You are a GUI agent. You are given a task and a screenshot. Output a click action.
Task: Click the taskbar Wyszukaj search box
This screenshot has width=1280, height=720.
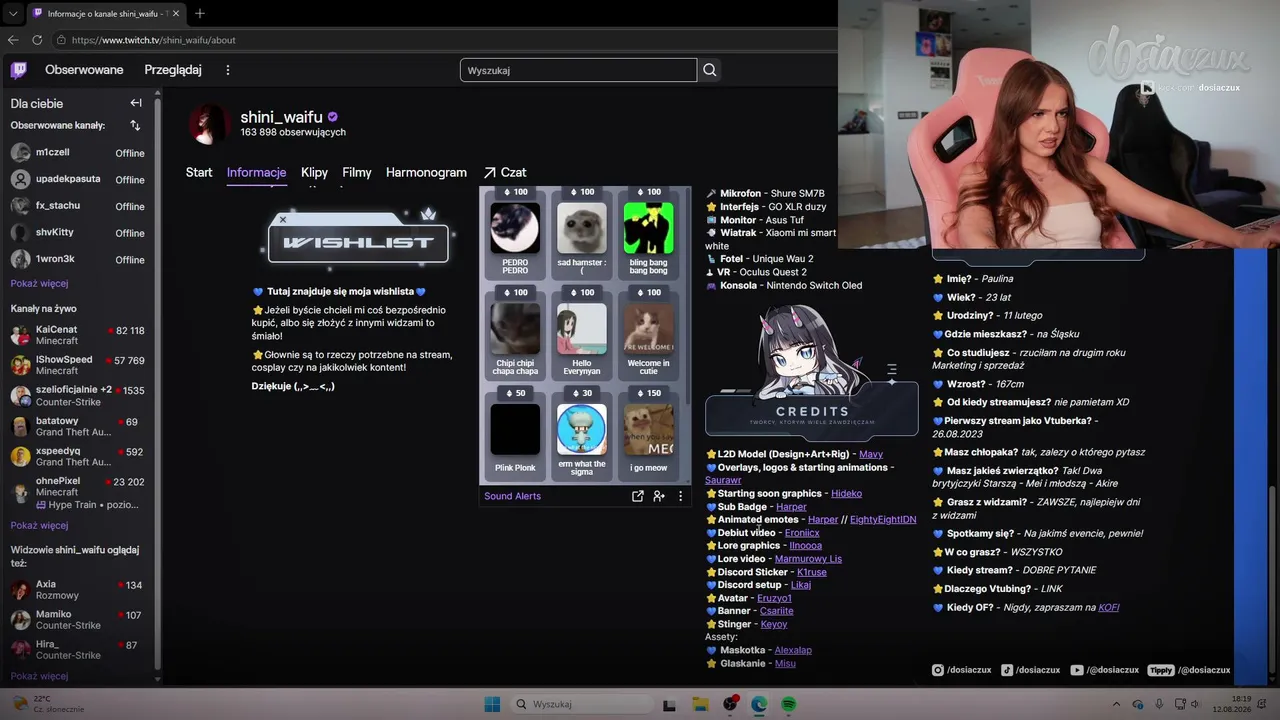pyautogui.click(x=581, y=704)
